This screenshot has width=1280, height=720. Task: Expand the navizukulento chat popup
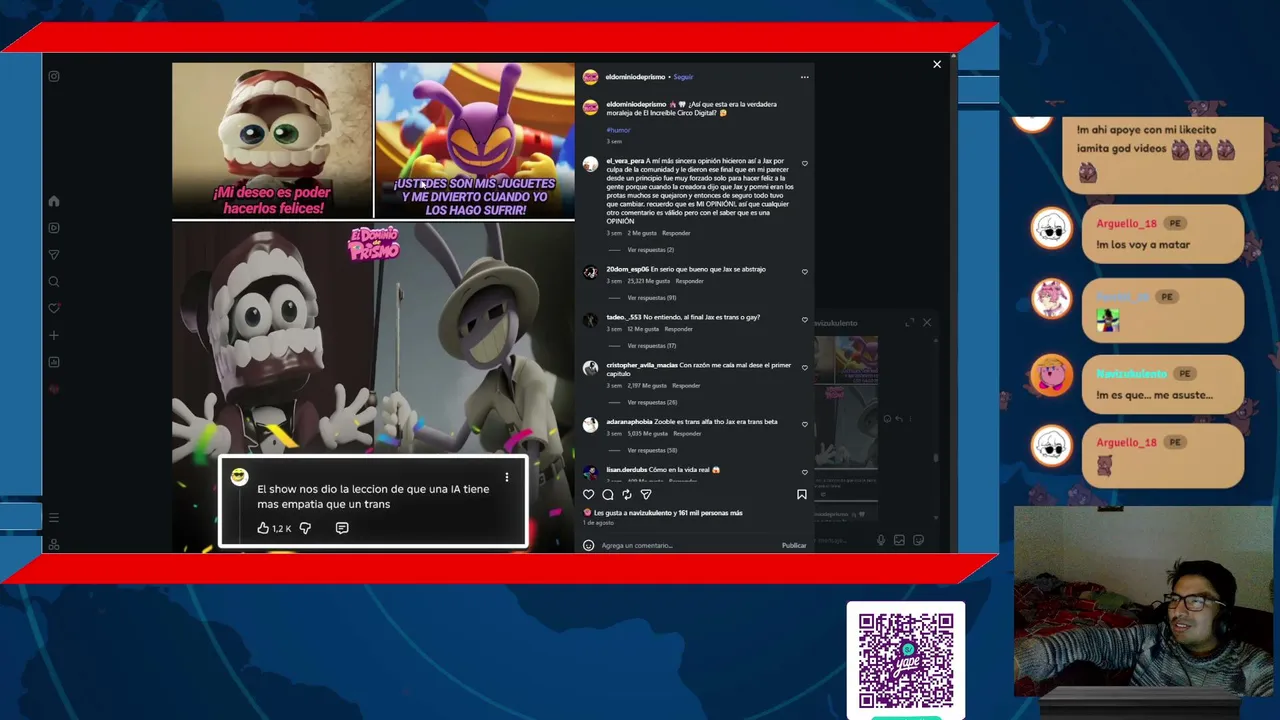(x=910, y=323)
